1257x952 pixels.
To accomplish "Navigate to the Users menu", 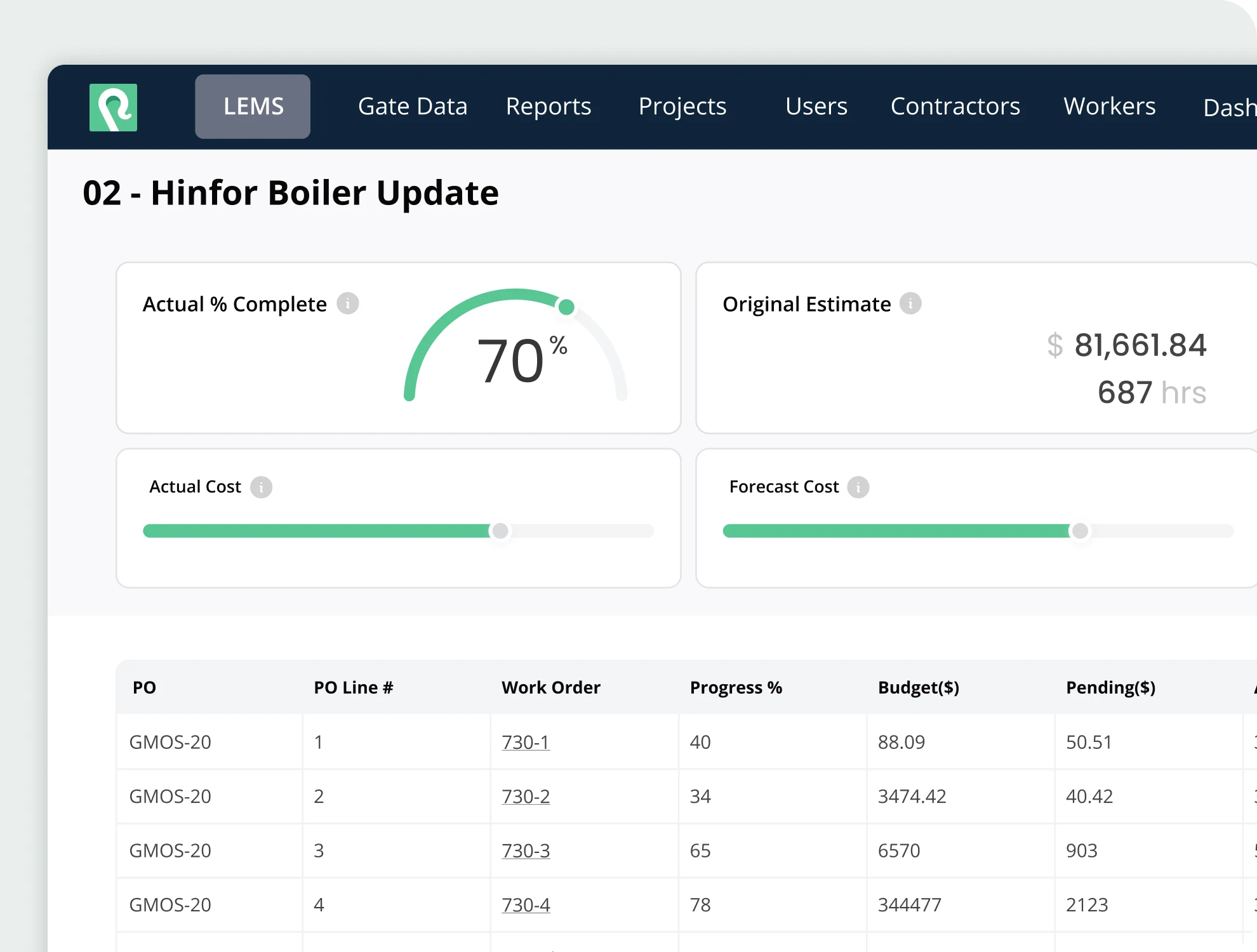I will point(816,107).
